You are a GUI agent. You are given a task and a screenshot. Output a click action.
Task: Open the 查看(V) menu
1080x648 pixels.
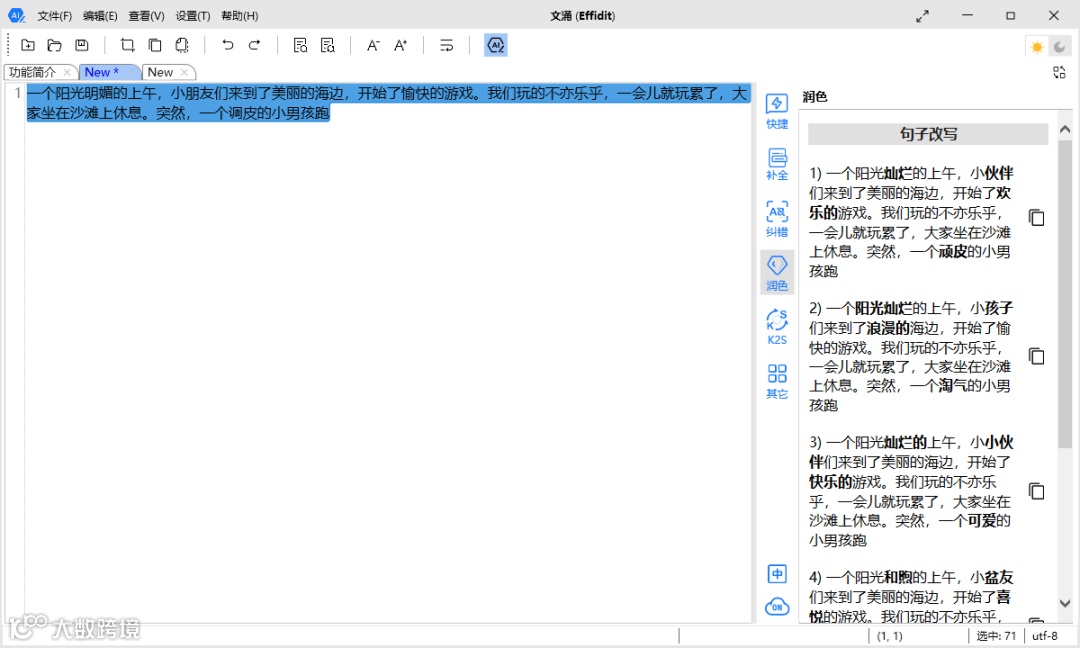[146, 16]
